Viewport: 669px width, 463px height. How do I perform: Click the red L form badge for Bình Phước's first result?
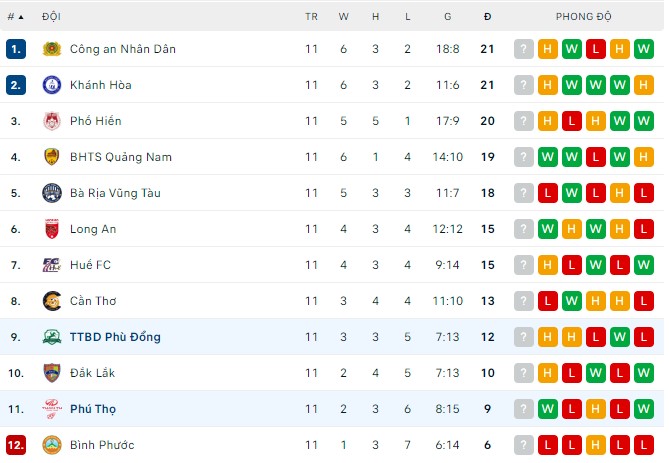547,445
